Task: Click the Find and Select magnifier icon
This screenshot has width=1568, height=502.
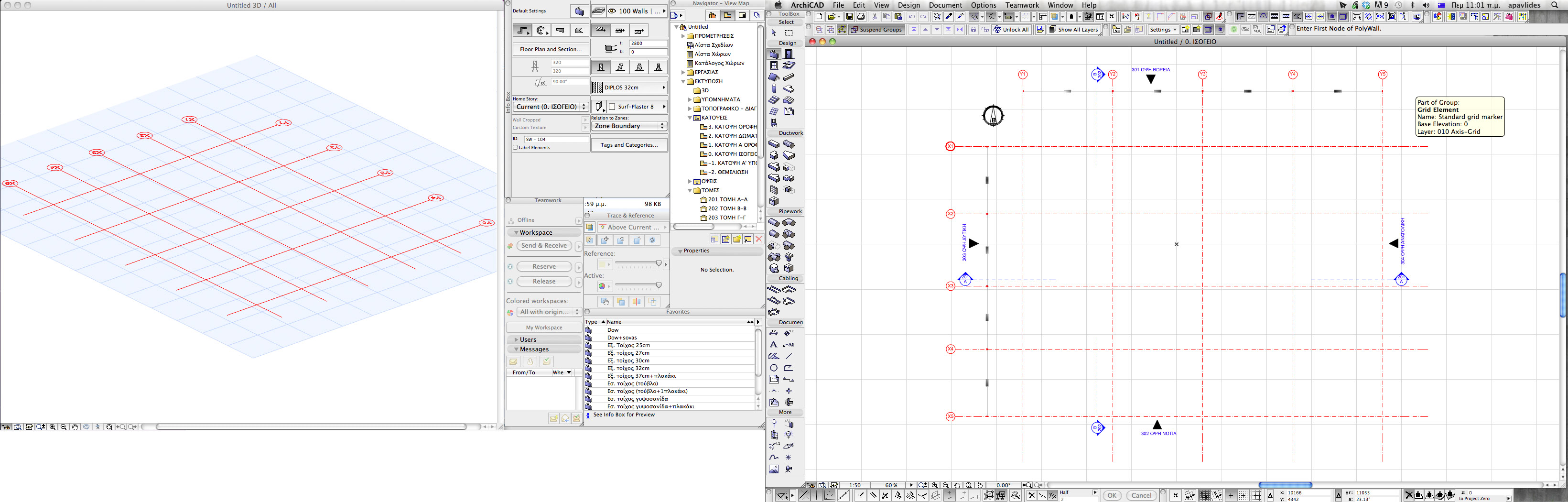Action: click(x=937, y=17)
